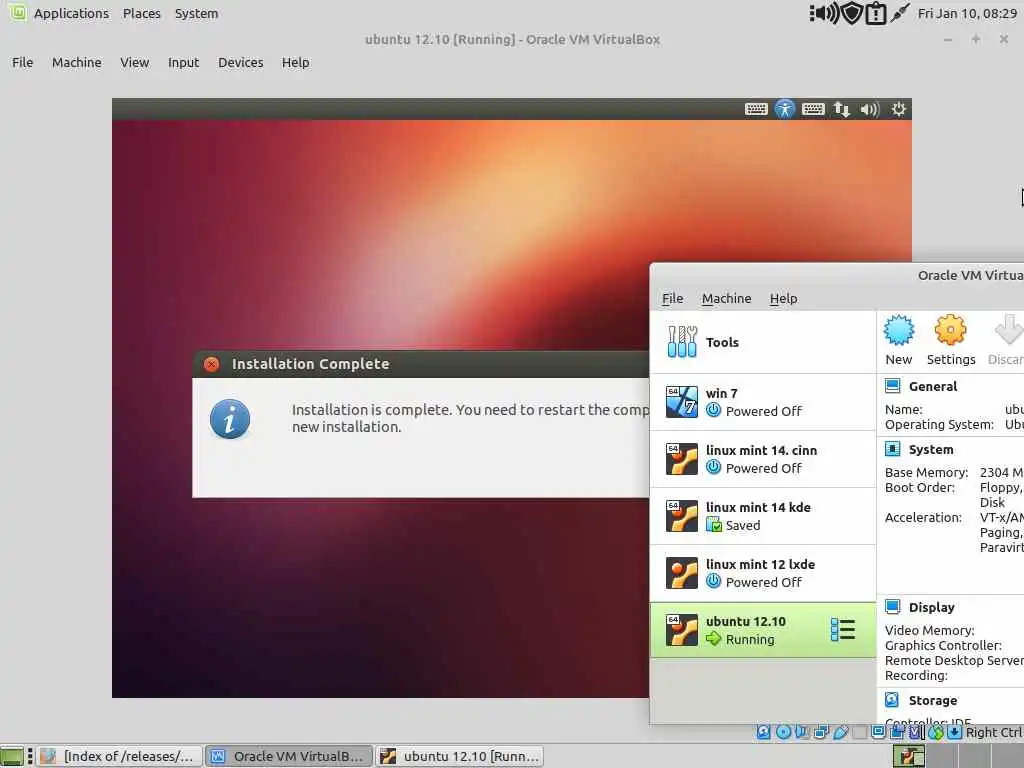Open Settings from the VirtualBox Manager toolbar
The height and width of the screenshot is (768, 1024).
click(951, 340)
